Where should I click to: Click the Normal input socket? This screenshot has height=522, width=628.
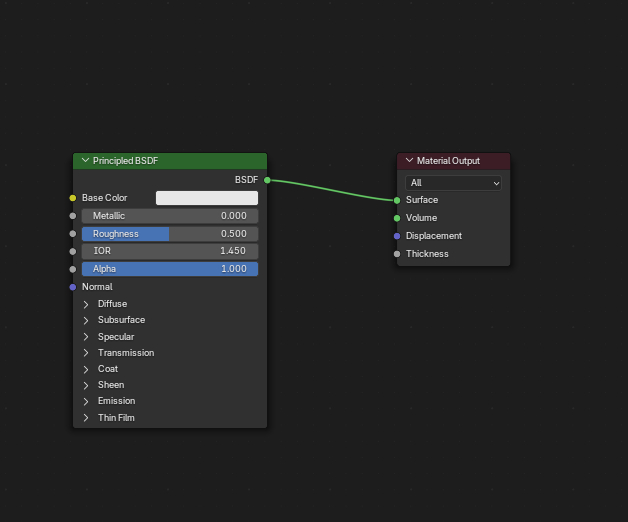point(72,287)
